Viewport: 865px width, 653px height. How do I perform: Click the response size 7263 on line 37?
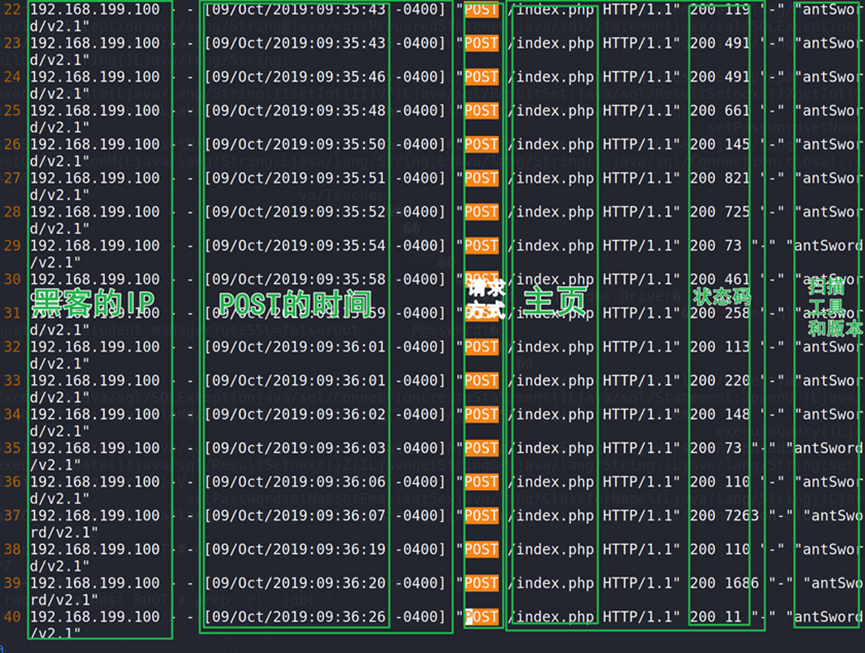click(x=741, y=516)
